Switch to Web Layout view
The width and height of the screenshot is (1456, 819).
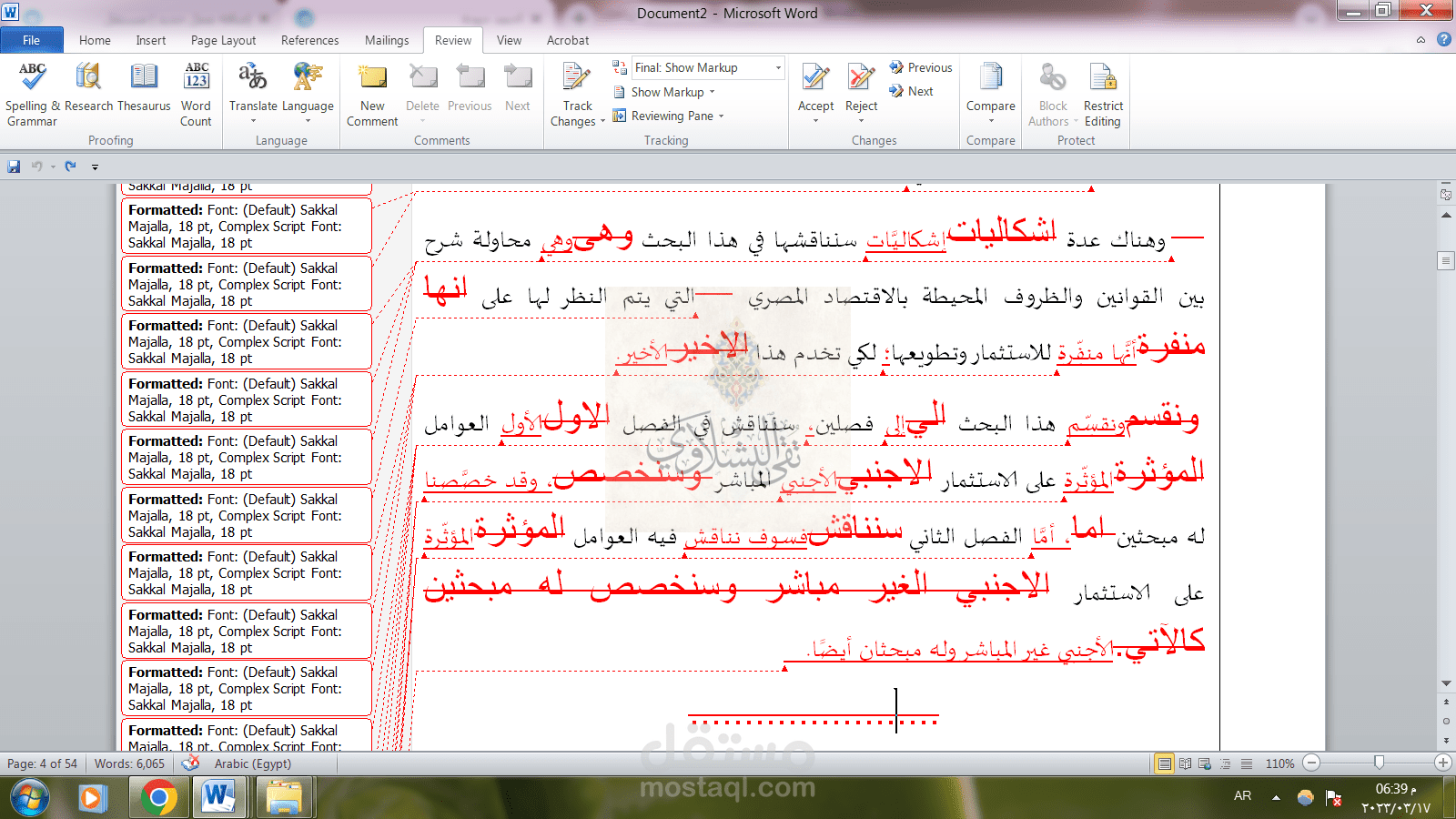coord(1205,763)
